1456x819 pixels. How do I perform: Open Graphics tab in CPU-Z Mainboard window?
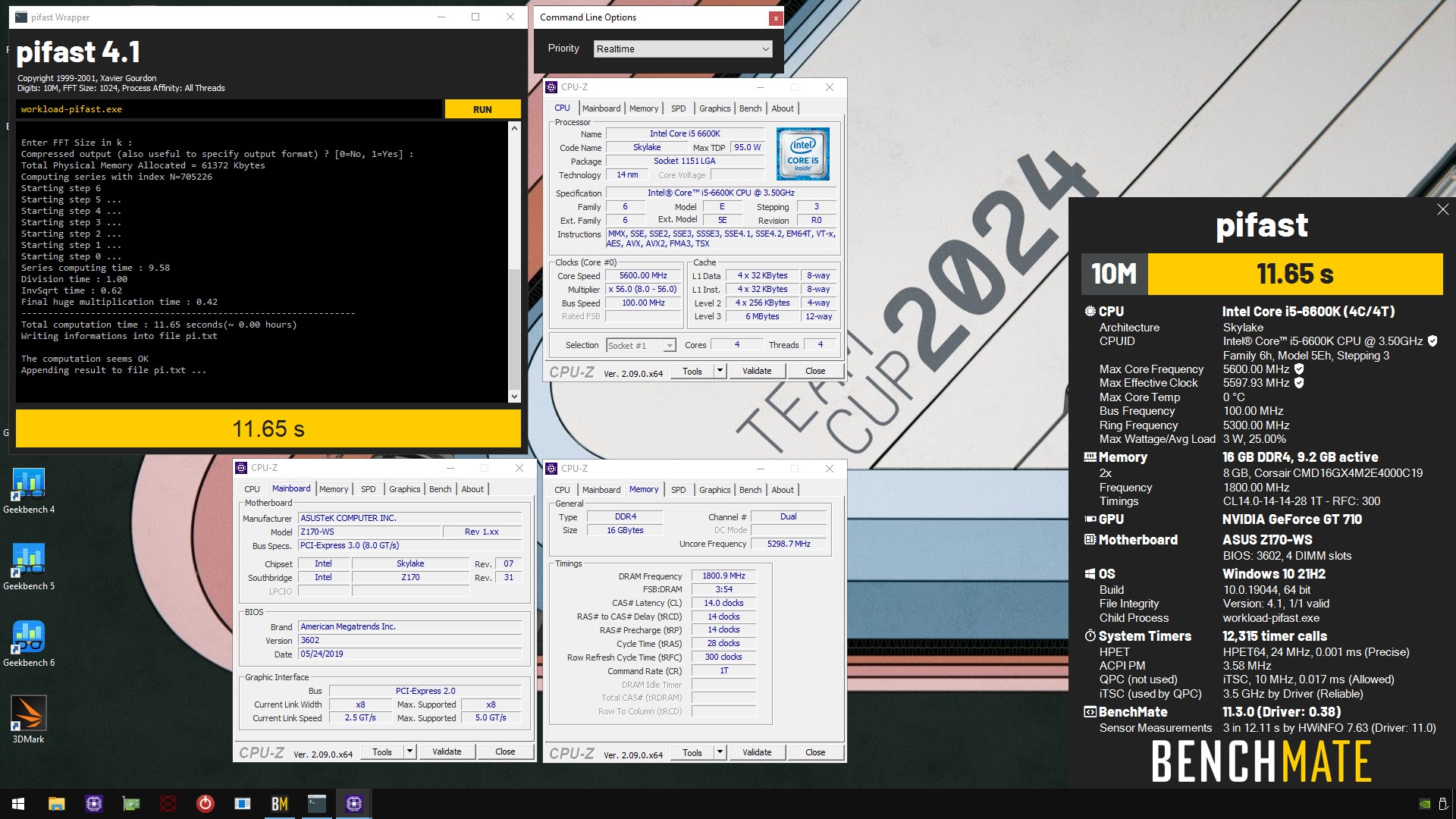(404, 489)
